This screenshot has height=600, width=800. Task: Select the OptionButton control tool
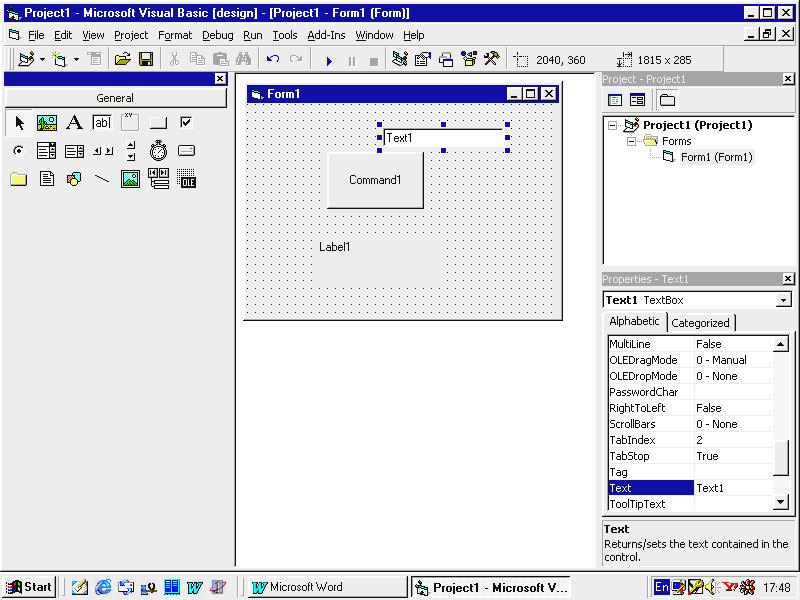click(x=18, y=151)
